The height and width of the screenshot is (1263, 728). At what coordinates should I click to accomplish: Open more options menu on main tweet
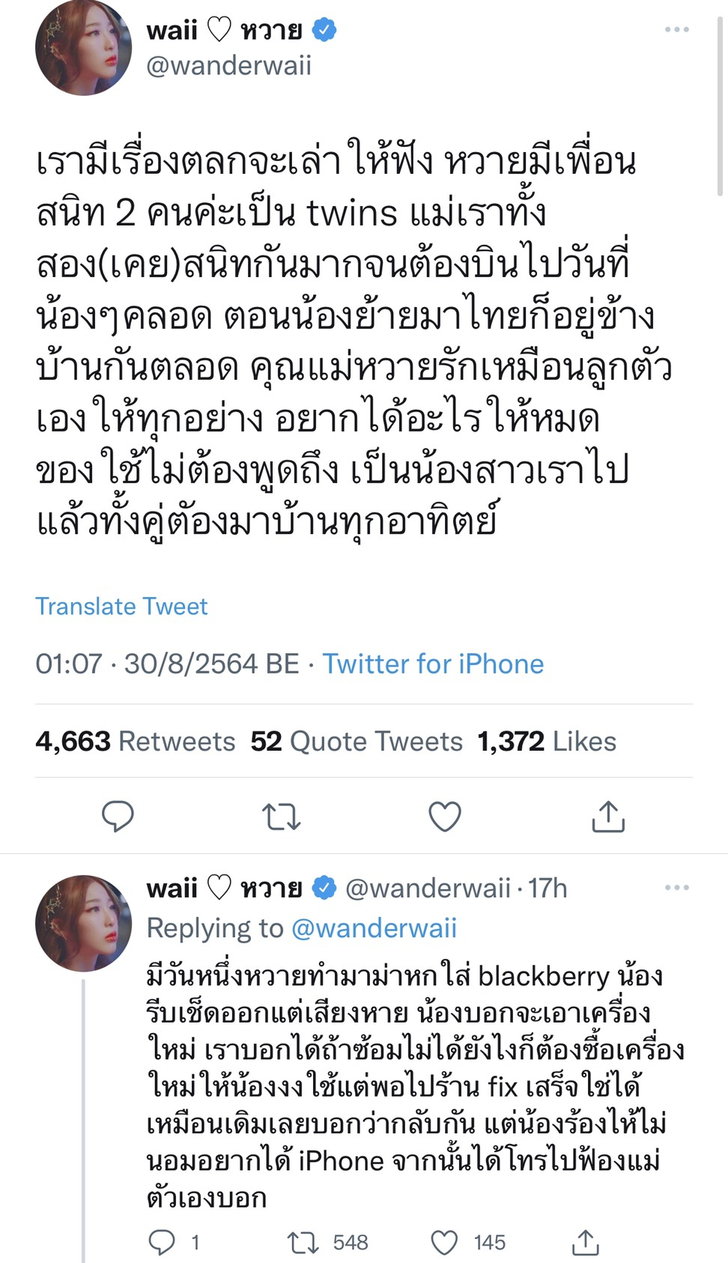point(677,30)
